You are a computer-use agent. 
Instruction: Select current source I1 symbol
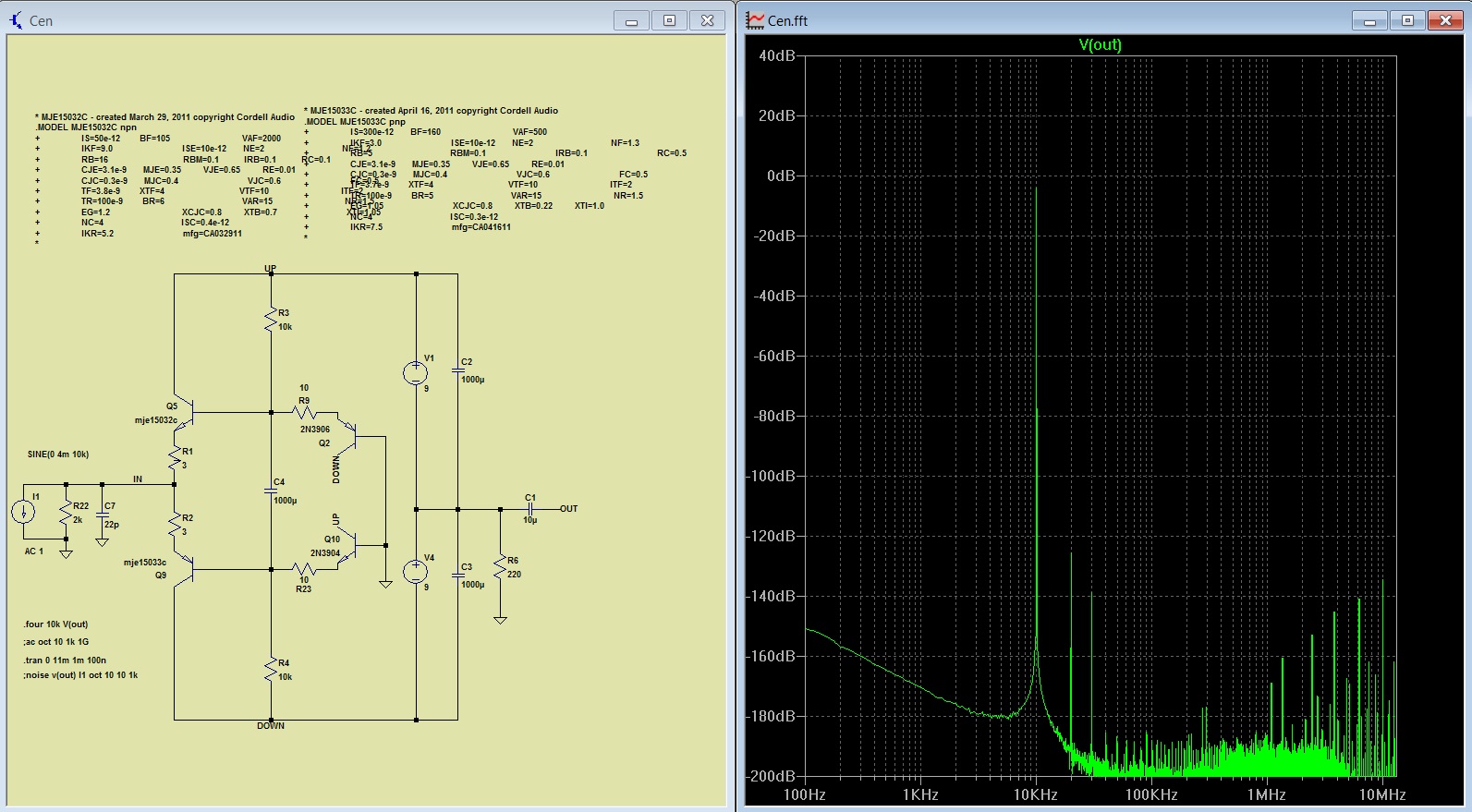click(23, 511)
